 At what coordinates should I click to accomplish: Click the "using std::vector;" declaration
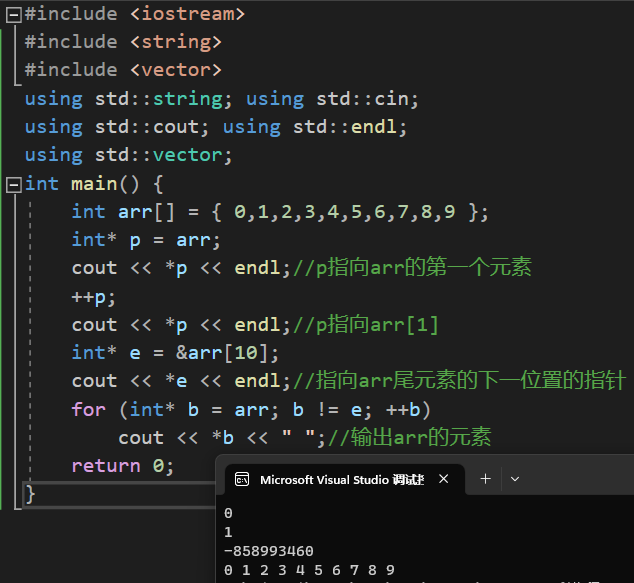[128, 155]
